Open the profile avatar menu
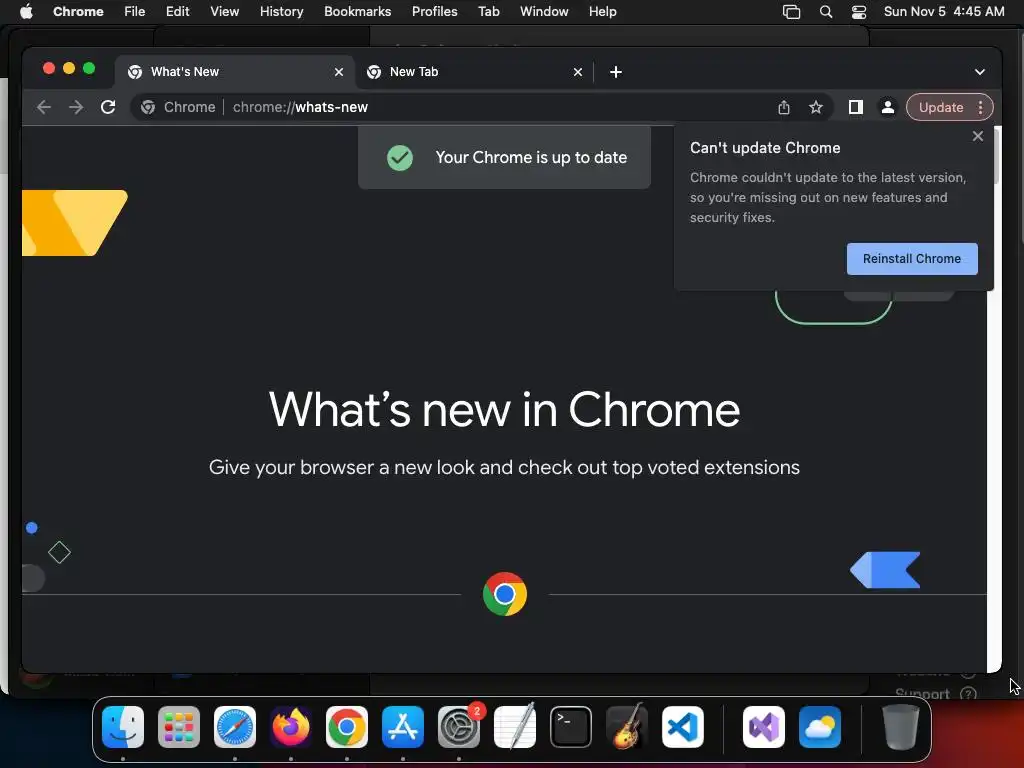 click(888, 107)
